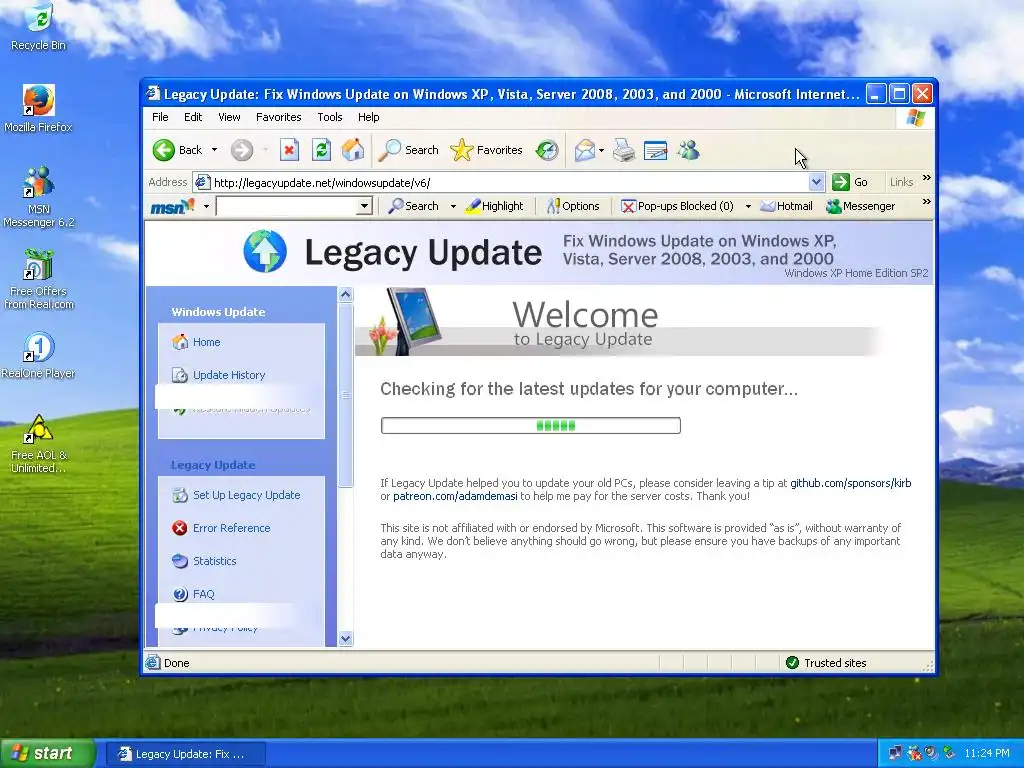Open Update History in sidebar

click(229, 375)
